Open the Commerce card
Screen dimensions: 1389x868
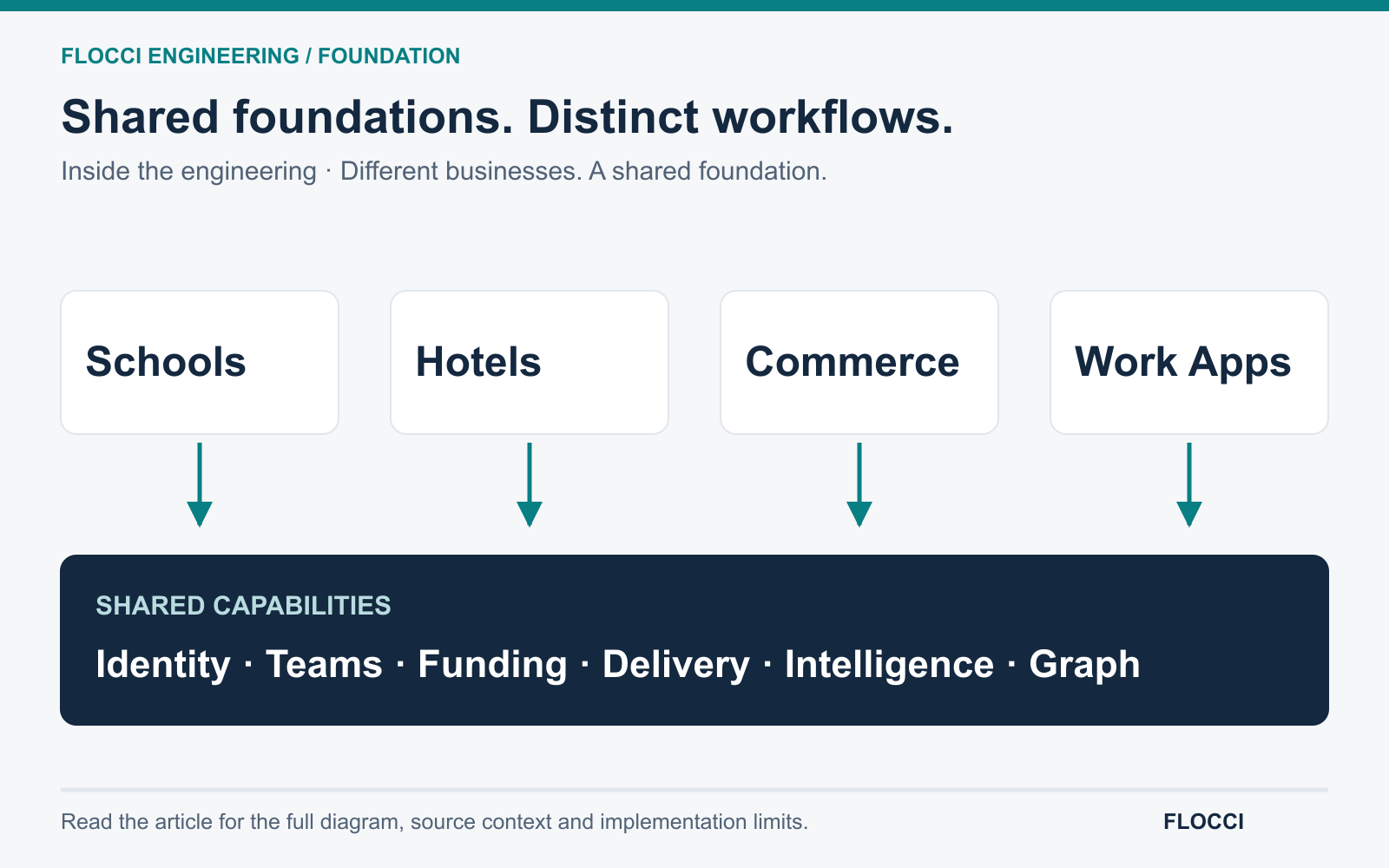click(x=859, y=362)
